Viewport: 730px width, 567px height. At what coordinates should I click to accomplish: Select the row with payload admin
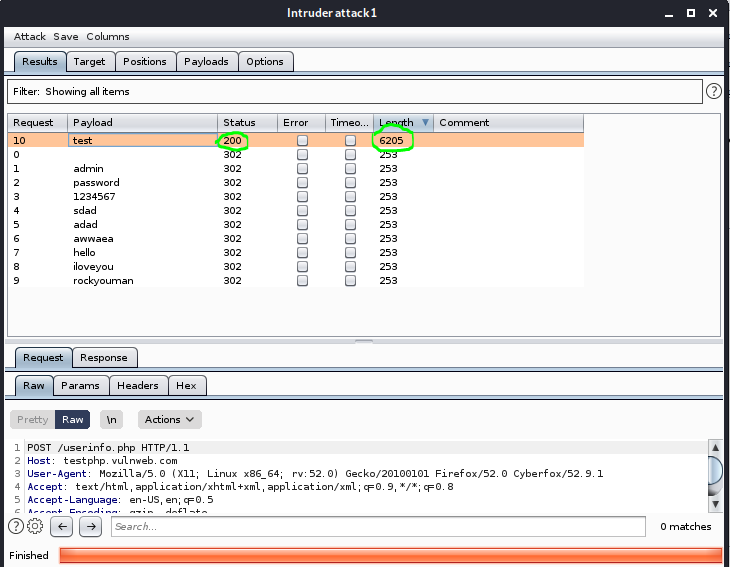tap(296, 169)
